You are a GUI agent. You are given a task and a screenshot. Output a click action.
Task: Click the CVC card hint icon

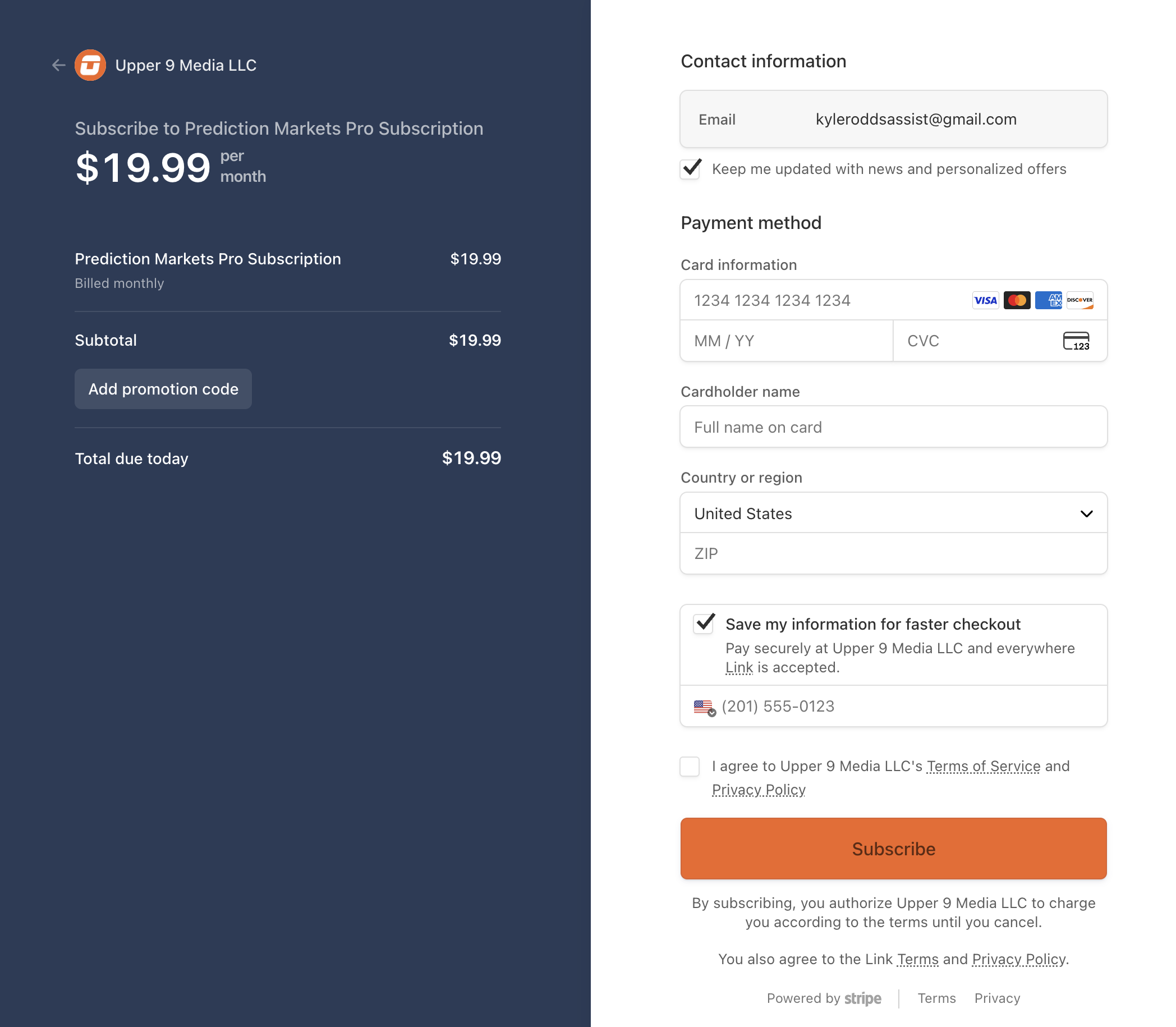1076,341
